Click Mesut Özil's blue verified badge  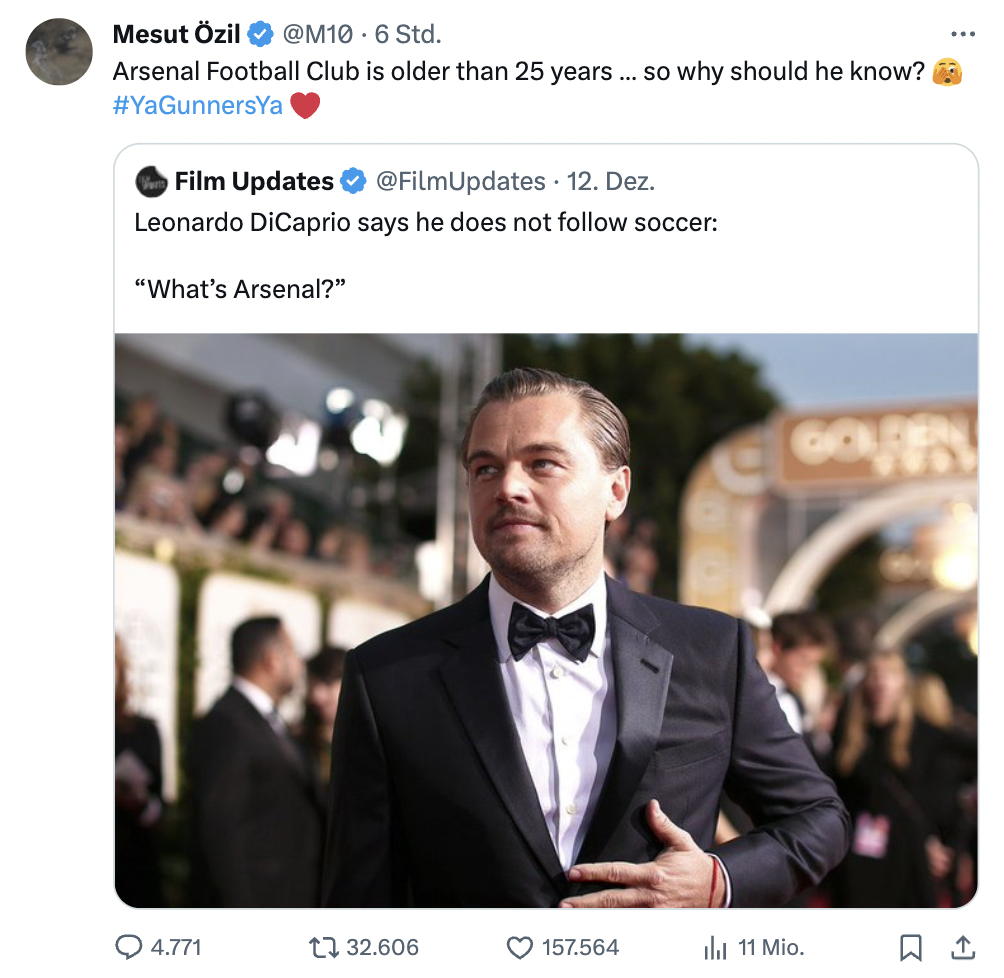pyautogui.click(x=260, y=35)
